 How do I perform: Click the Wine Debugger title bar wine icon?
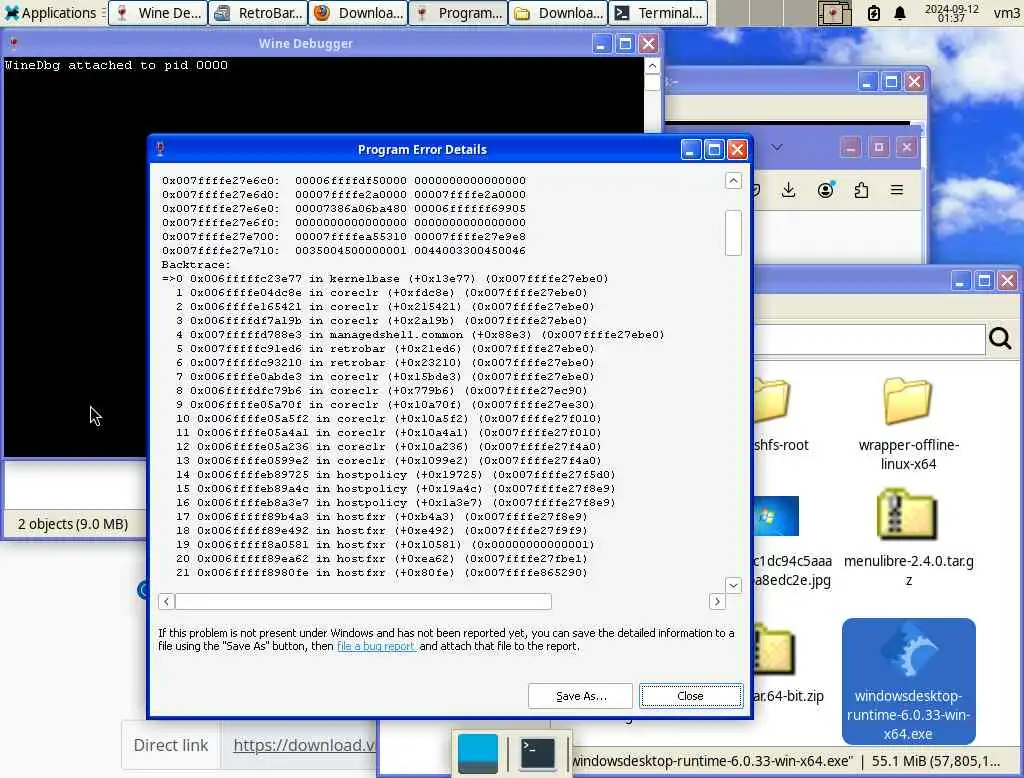(x=14, y=44)
